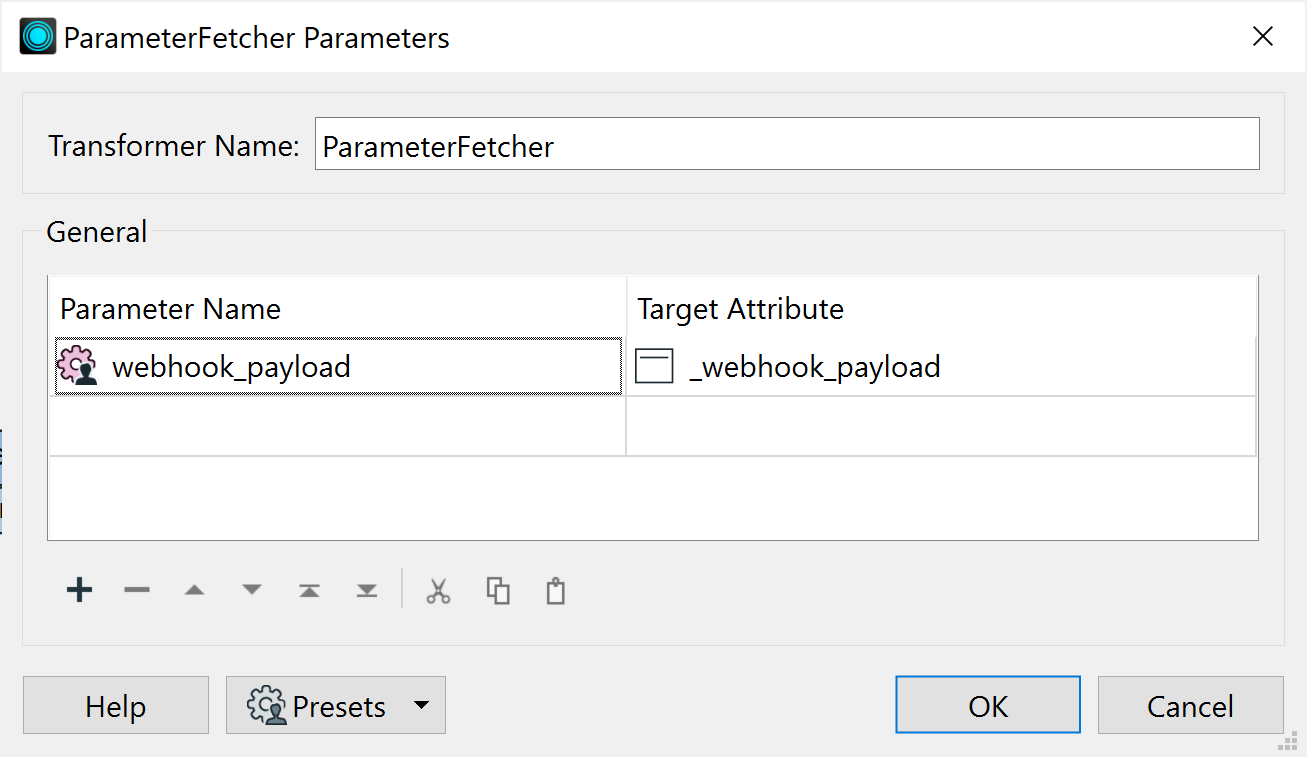Click the Transformer Name input field
The height and width of the screenshot is (757, 1307).
tap(787, 144)
